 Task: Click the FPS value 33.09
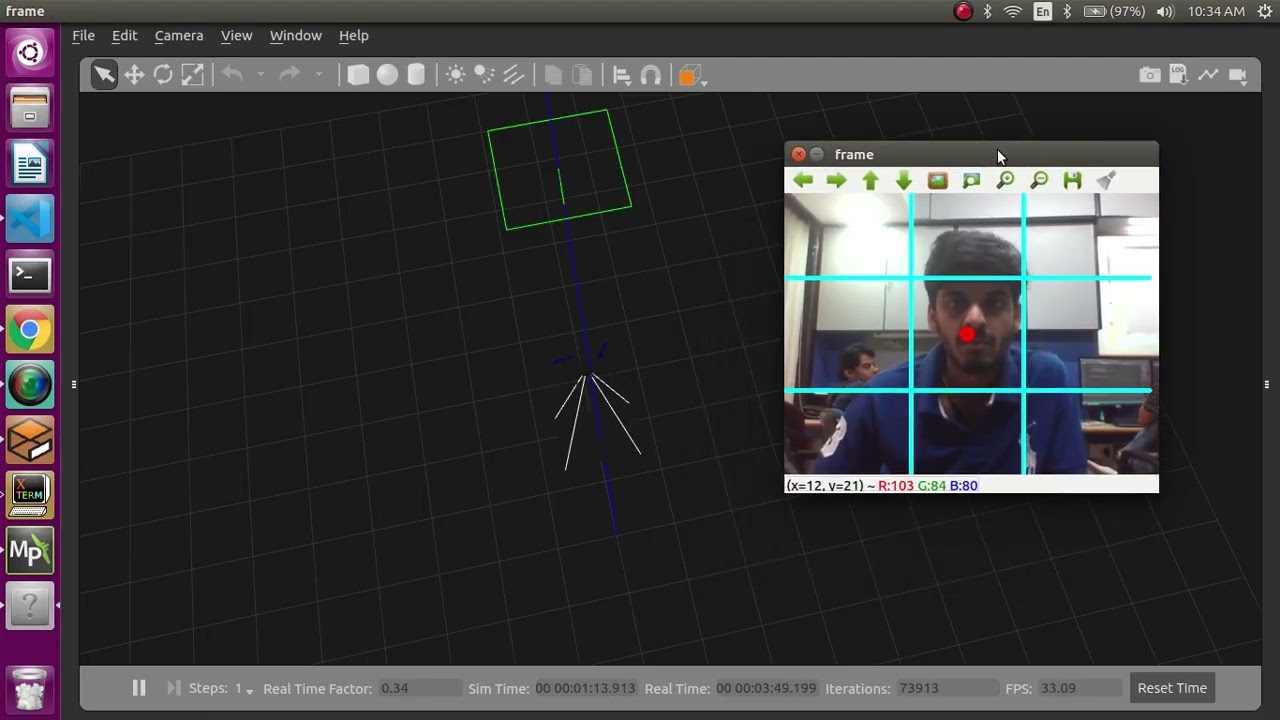[1078, 688]
